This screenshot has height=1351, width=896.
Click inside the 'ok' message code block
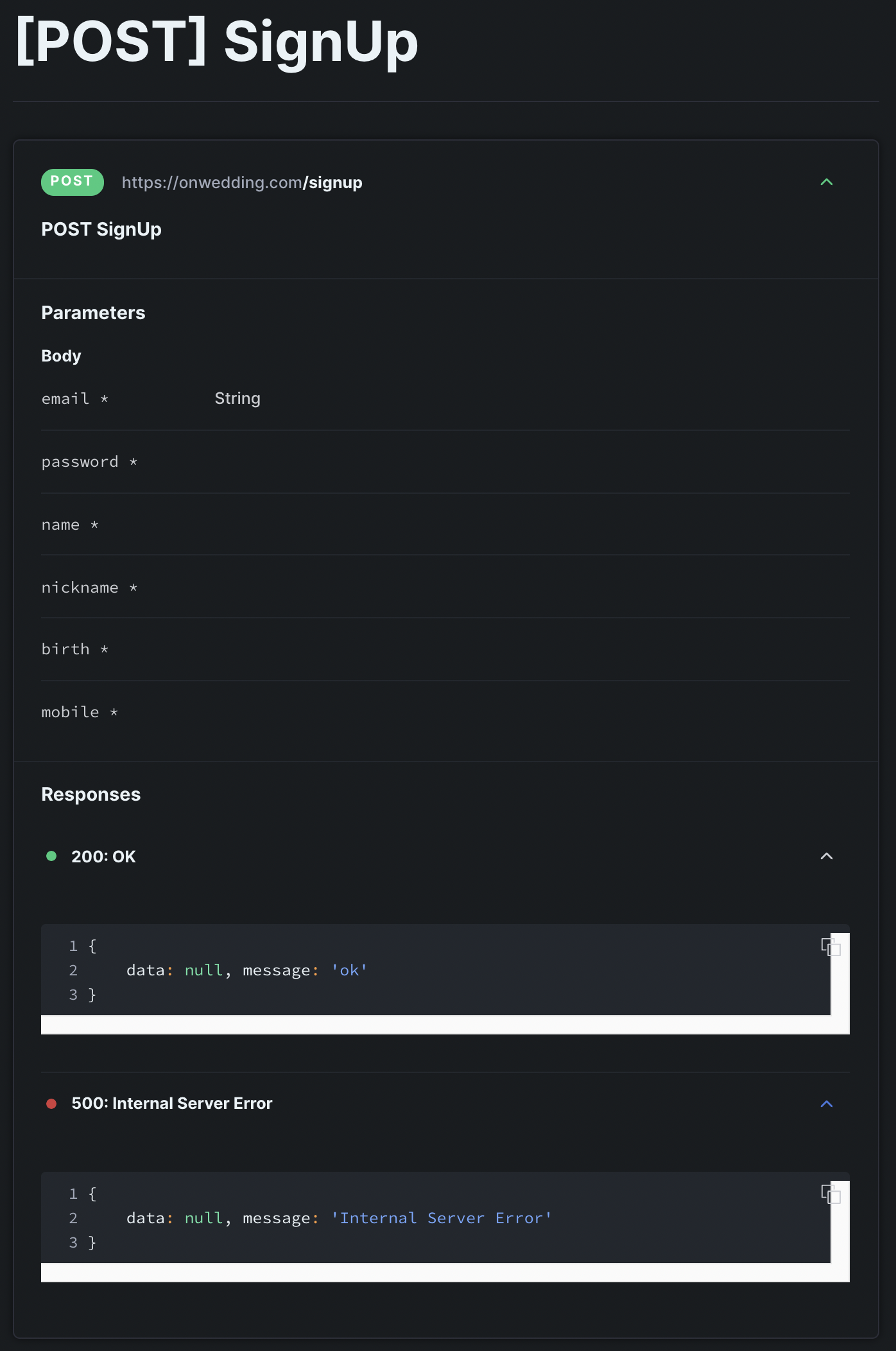(436, 970)
